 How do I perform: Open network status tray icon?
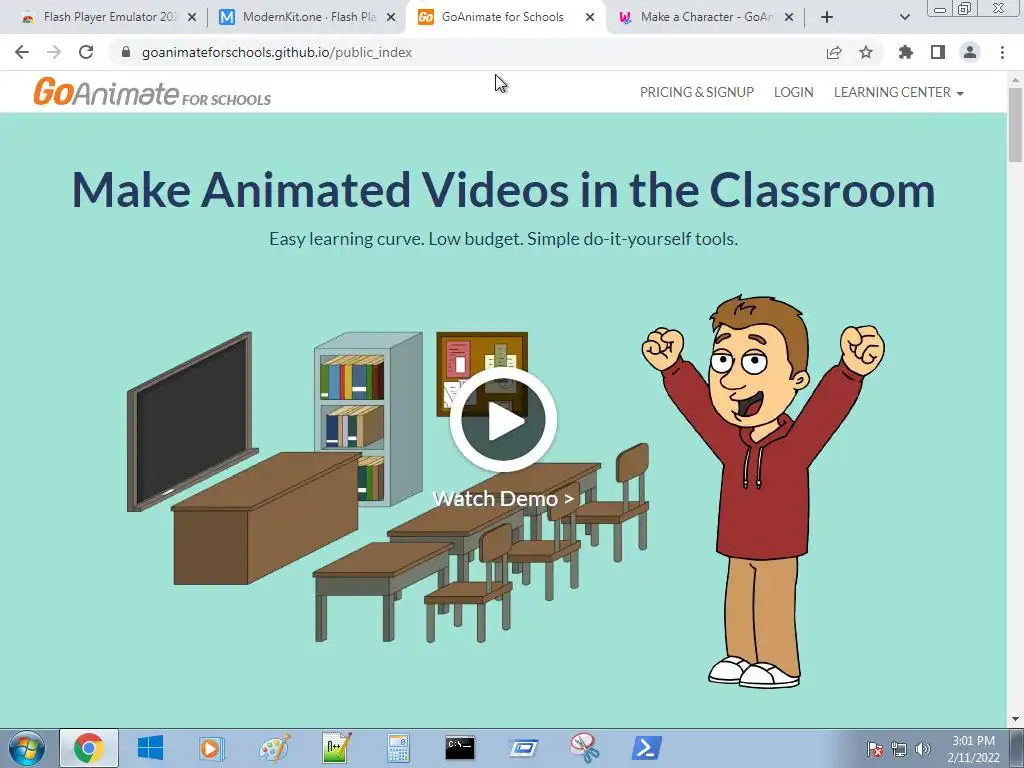click(899, 749)
